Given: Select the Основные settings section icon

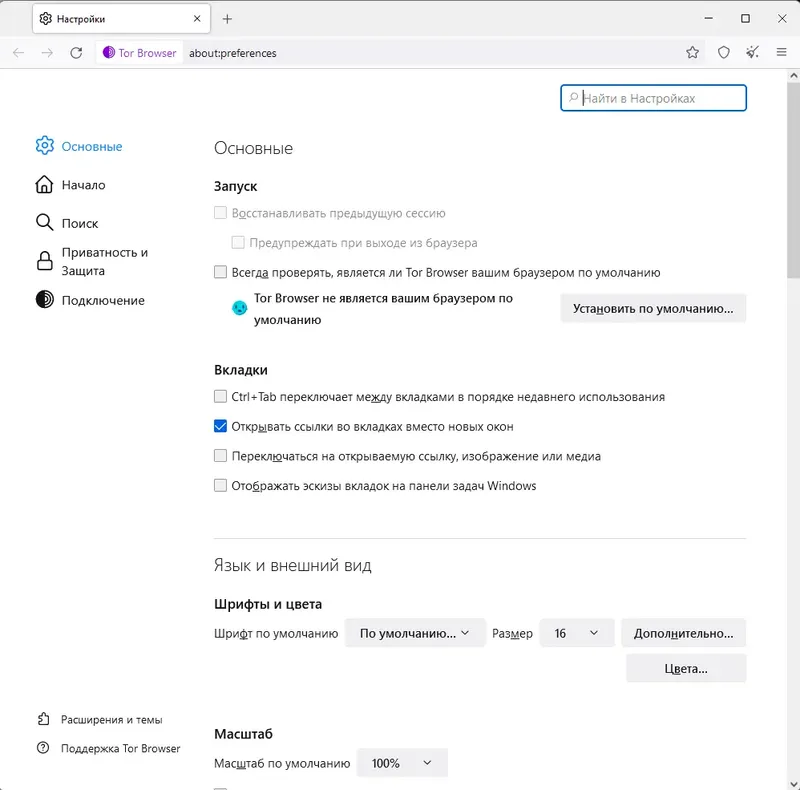Looking at the screenshot, I should [x=44, y=145].
